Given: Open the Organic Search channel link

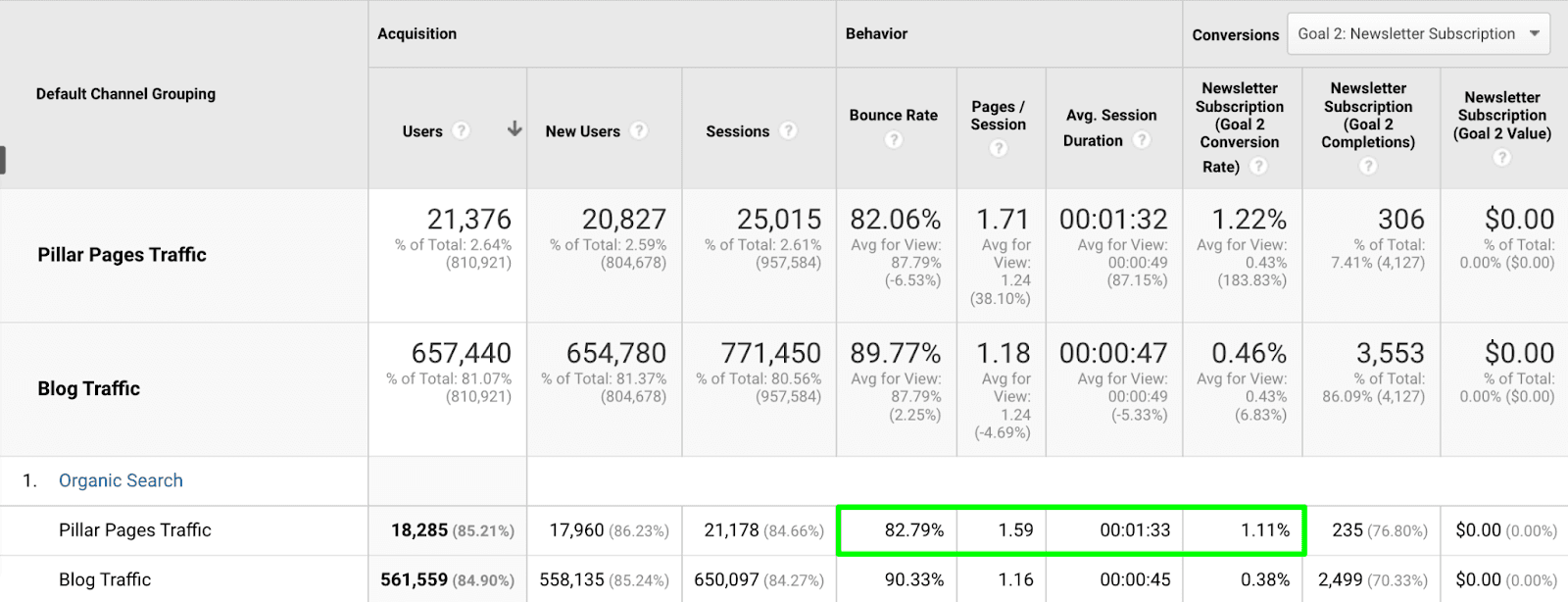Looking at the screenshot, I should (x=121, y=480).
